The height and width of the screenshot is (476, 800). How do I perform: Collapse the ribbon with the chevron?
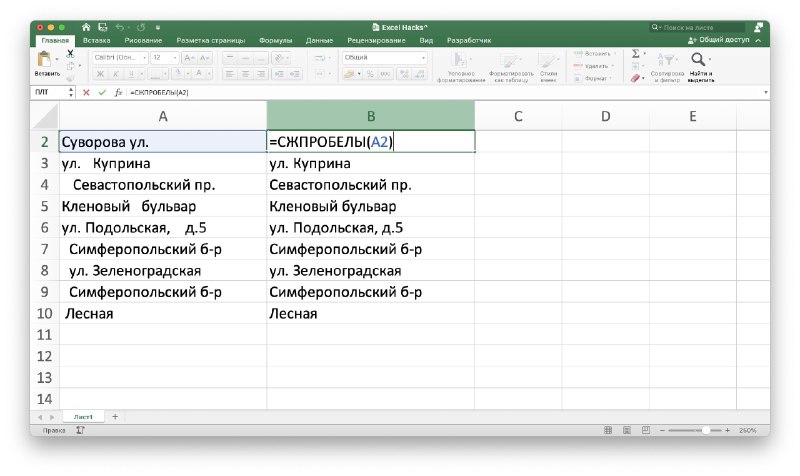[758, 40]
